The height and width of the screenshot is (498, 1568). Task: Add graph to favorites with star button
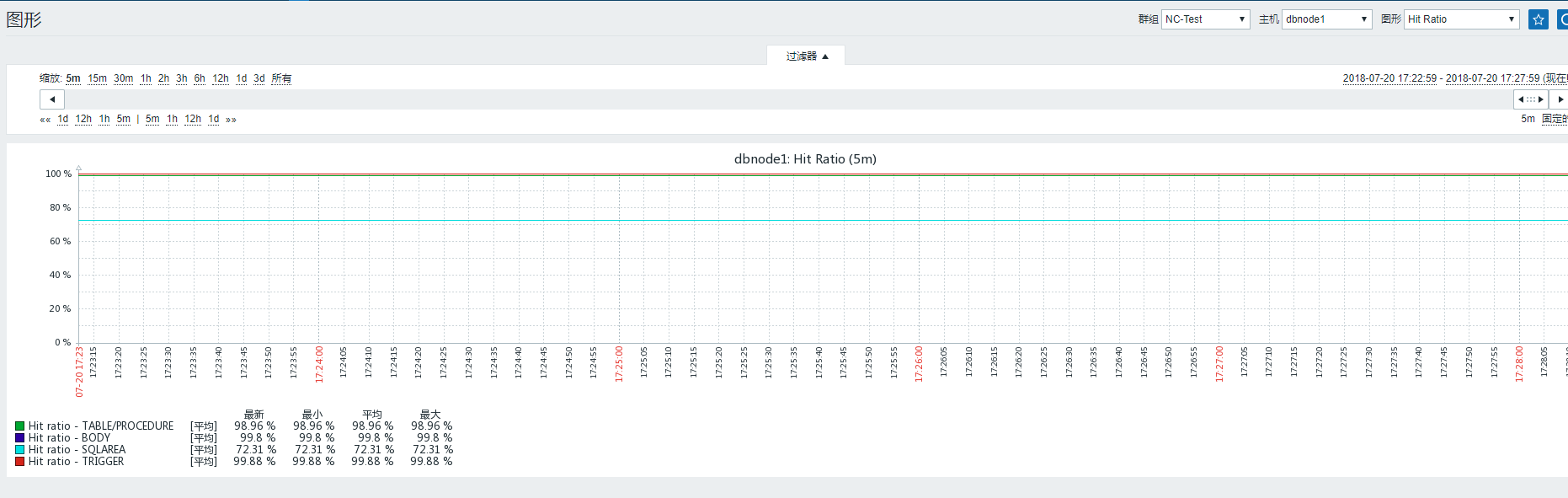pos(1538,19)
